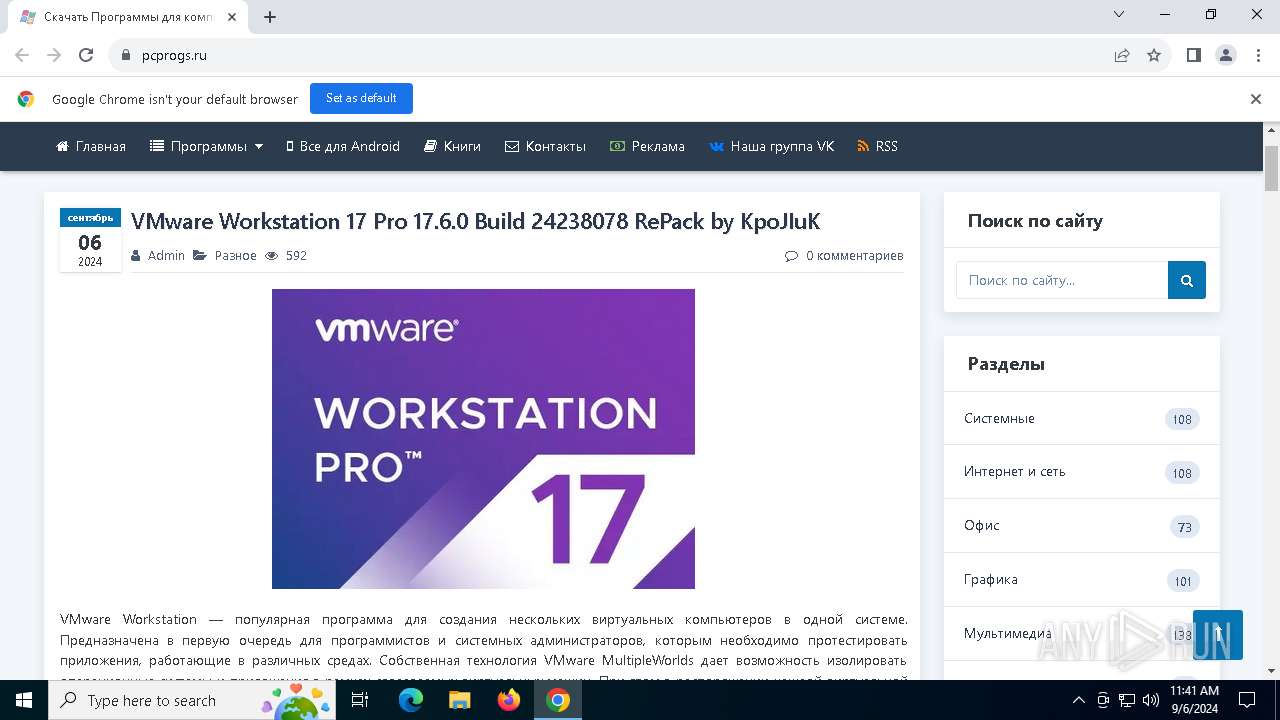Open the Контакты page

(545, 146)
